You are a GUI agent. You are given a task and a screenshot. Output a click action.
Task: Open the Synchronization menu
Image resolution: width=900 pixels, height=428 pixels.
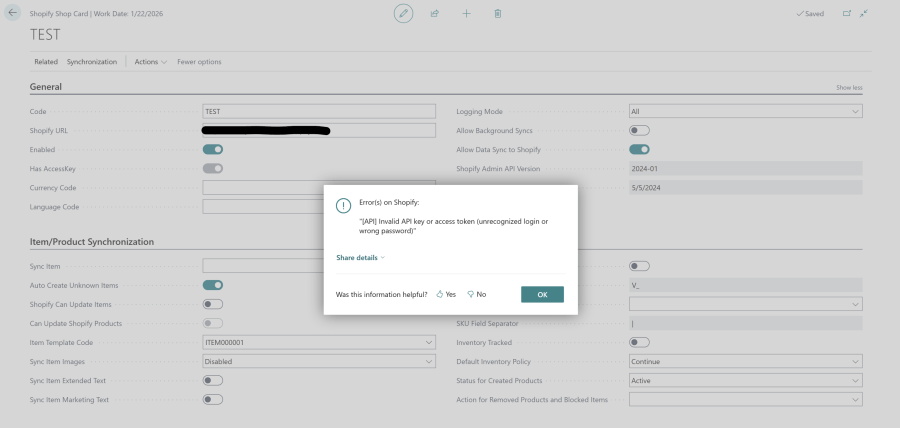click(92, 62)
